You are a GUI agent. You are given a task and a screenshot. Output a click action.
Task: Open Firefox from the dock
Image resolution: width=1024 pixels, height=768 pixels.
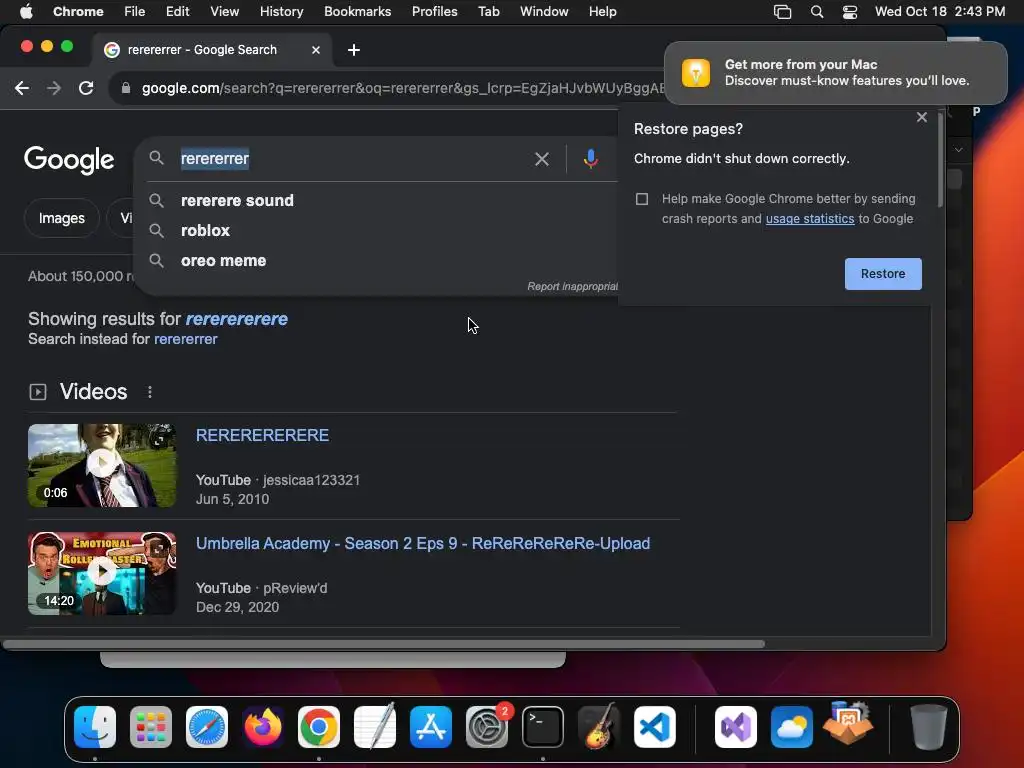(x=263, y=727)
